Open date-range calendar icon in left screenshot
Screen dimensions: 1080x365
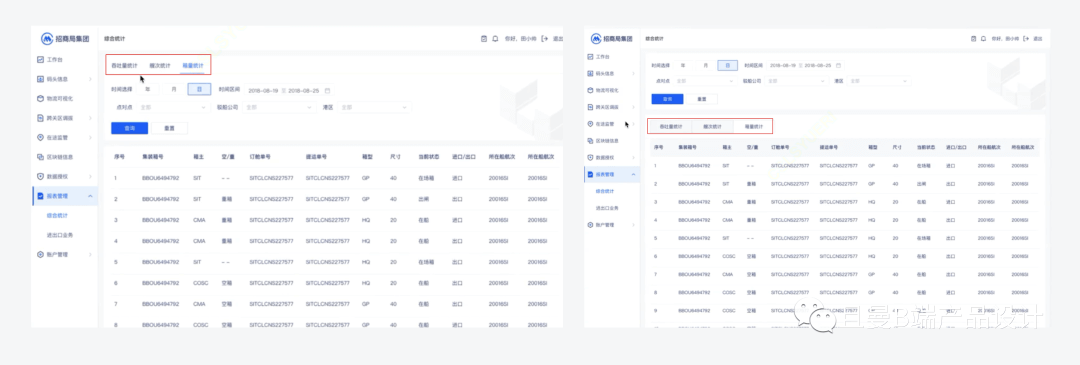[328, 90]
